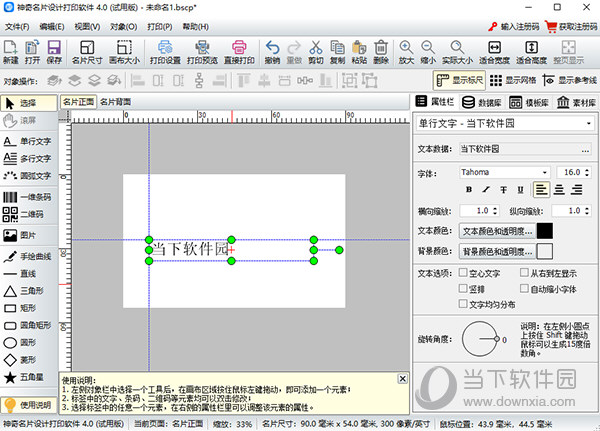Enable the 空心文字 hollow text checkbox

[463, 273]
